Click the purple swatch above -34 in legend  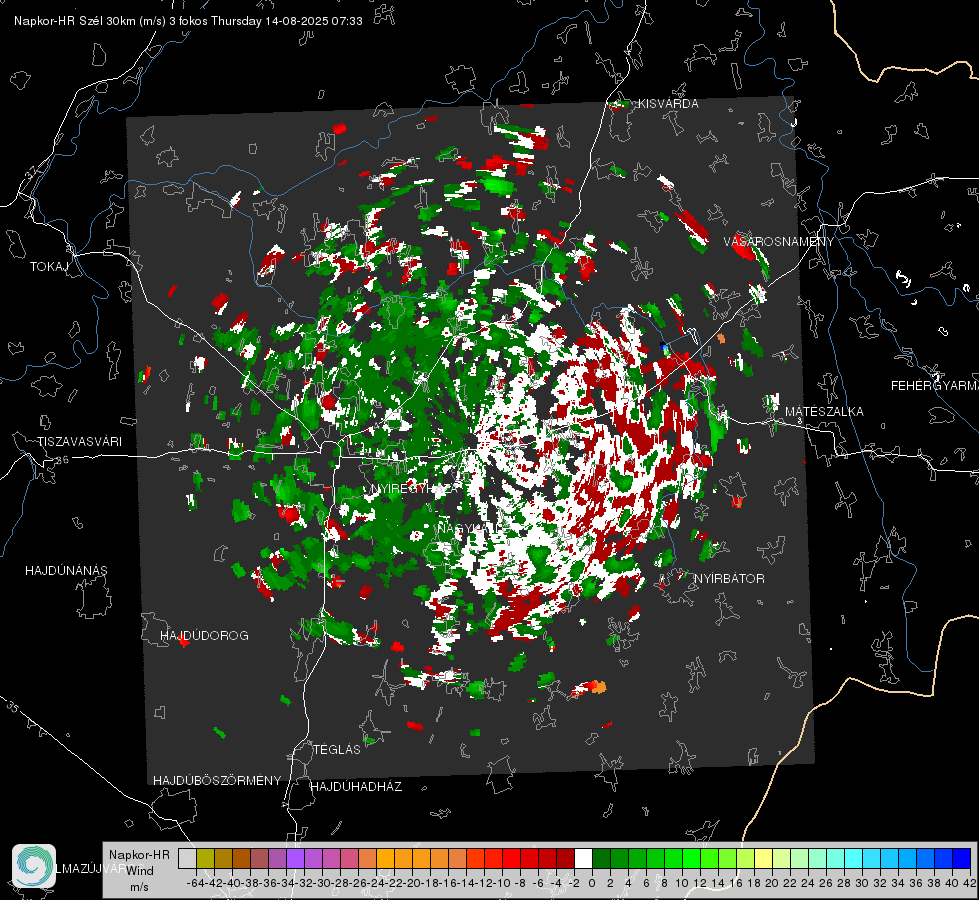(x=295, y=858)
